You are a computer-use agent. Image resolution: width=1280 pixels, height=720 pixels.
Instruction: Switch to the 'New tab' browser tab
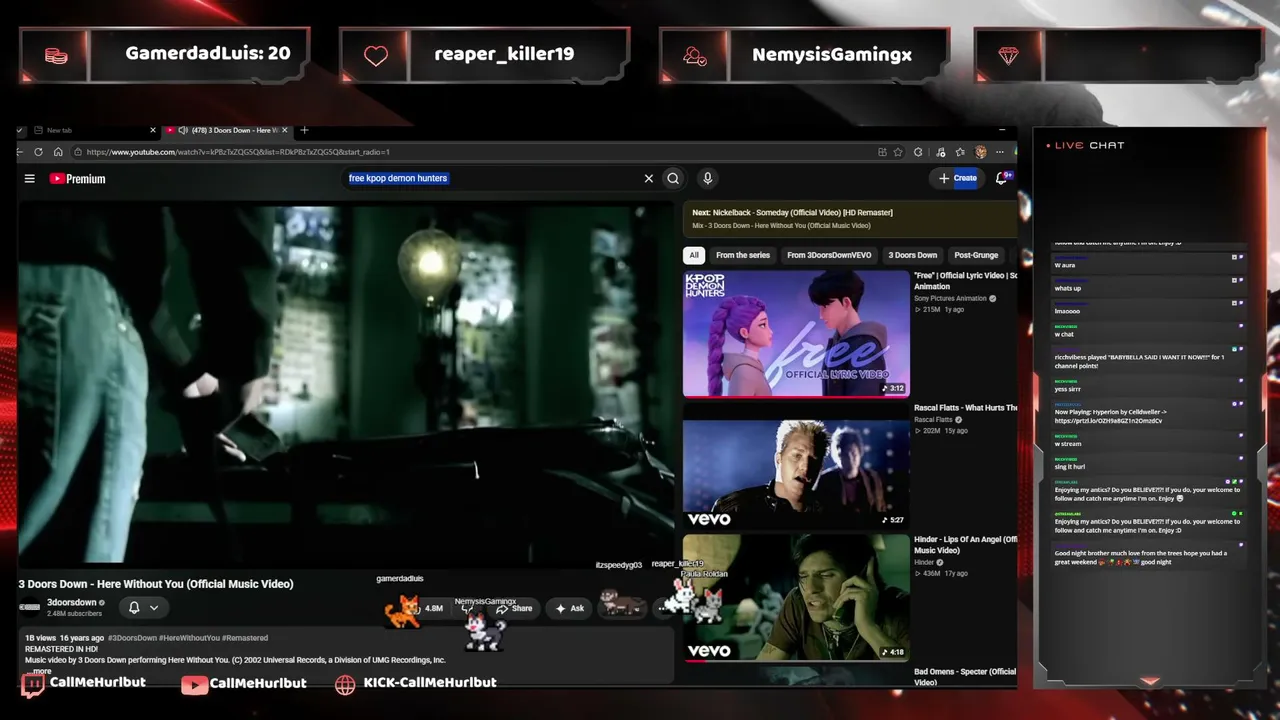[90, 130]
